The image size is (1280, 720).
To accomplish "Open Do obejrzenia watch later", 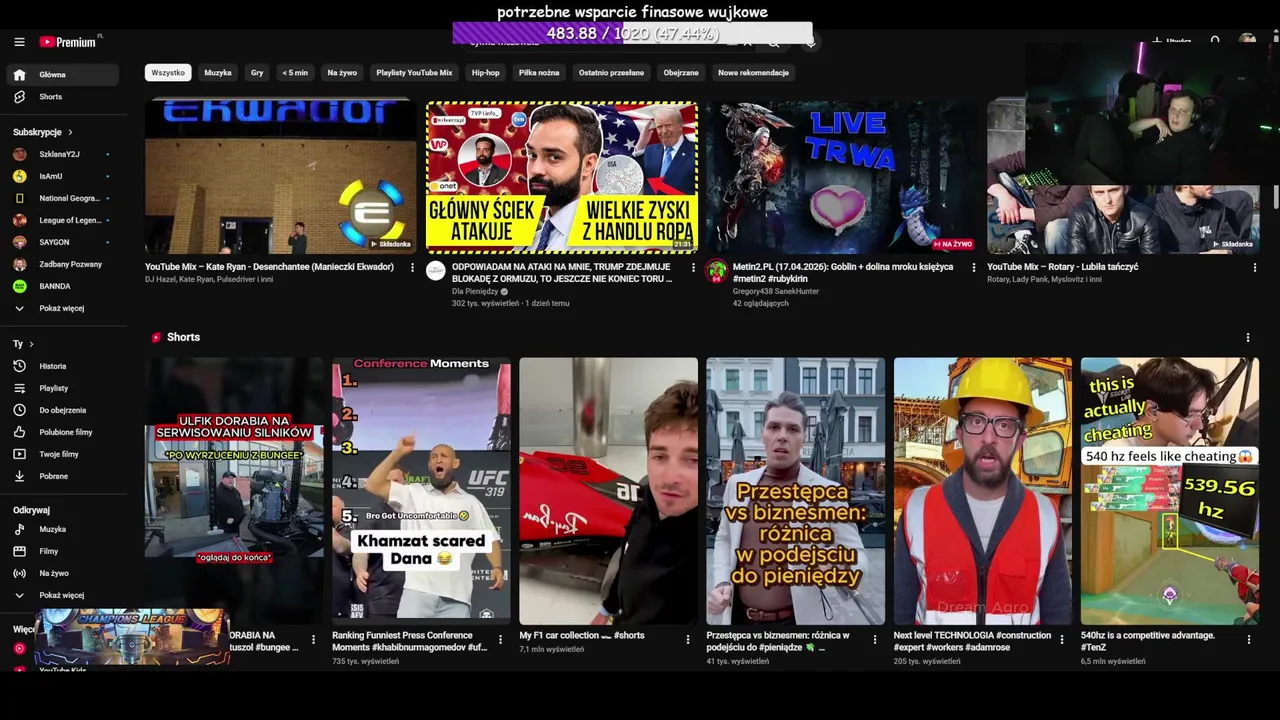I will [x=63, y=410].
